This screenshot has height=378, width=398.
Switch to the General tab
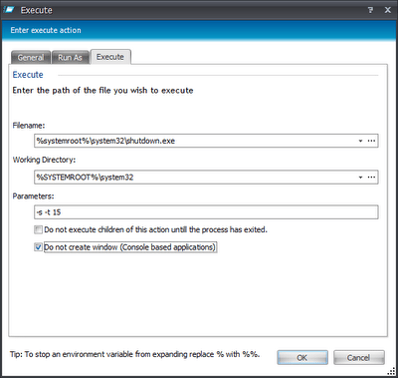[31, 57]
